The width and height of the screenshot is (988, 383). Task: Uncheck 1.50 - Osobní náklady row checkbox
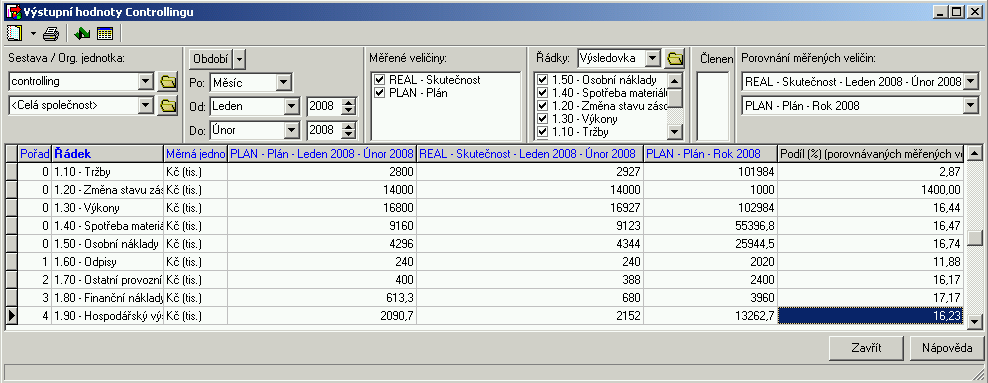pos(543,80)
